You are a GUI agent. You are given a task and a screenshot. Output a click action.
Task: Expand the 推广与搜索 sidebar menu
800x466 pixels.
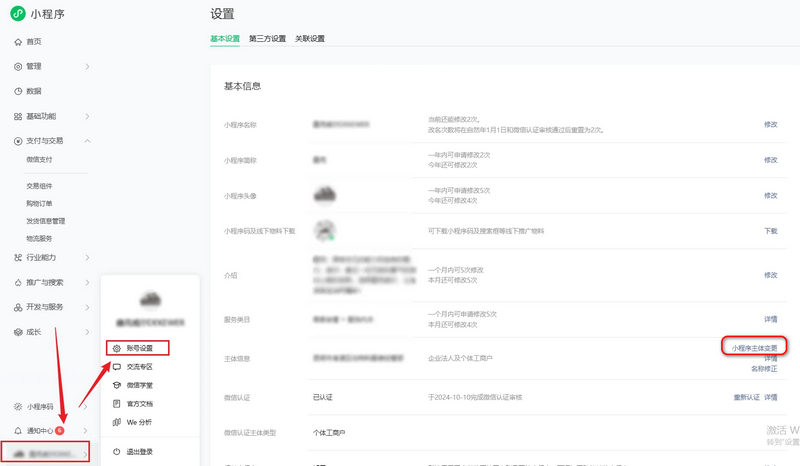click(x=50, y=282)
